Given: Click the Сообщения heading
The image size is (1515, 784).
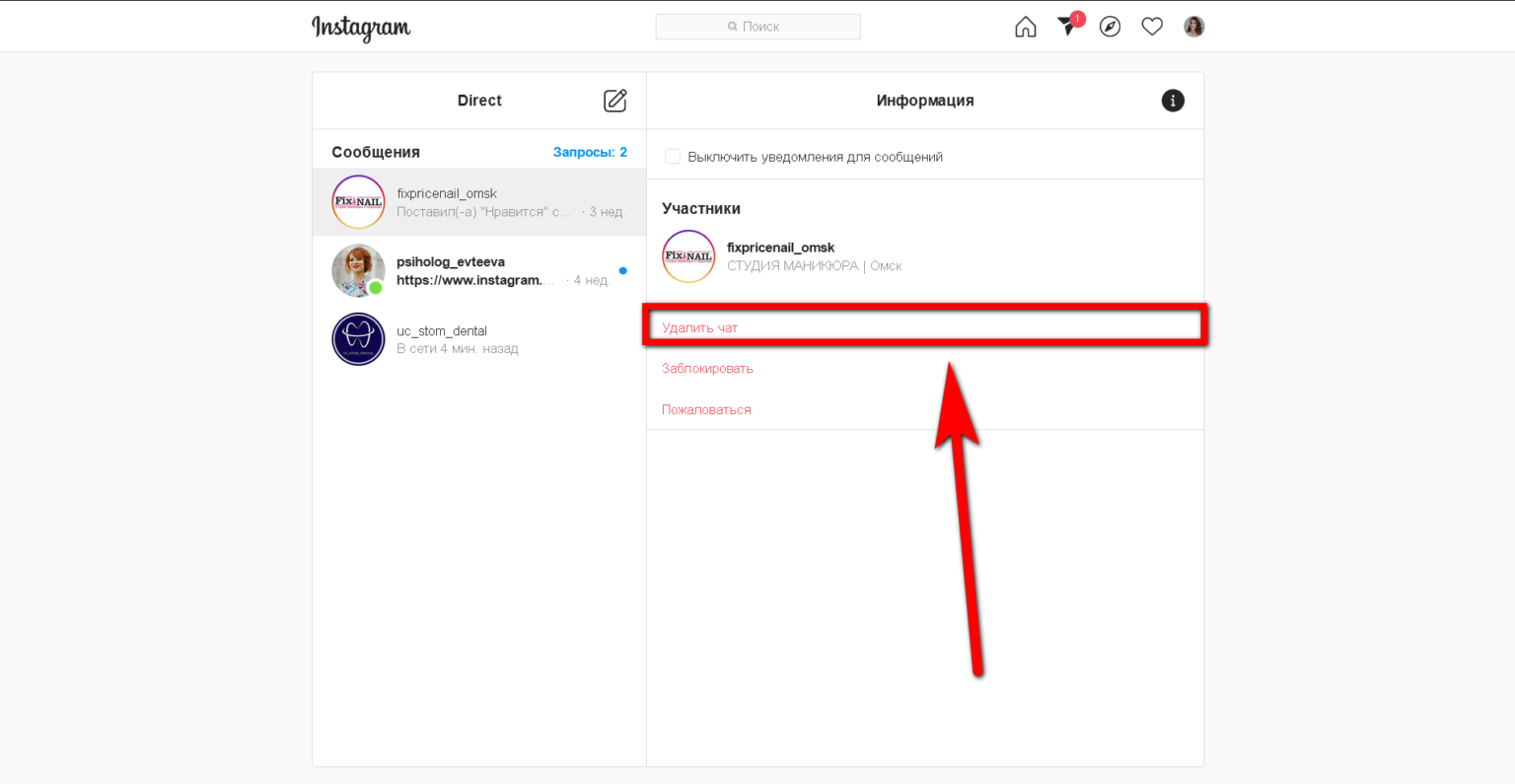Looking at the screenshot, I should click(376, 152).
